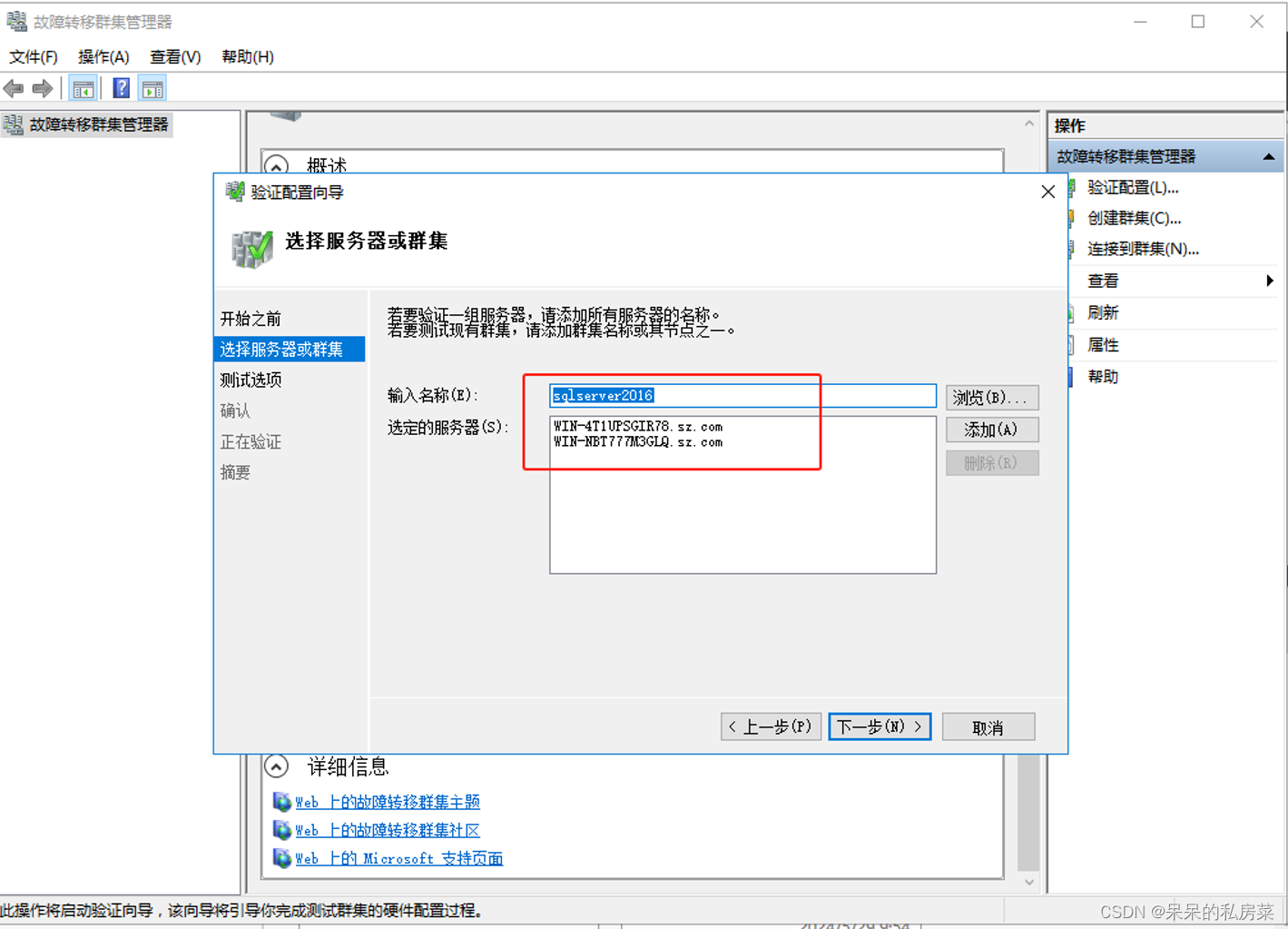This screenshot has width=1288, height=929.
Task: Click the globe icon beside 故障转移群集主题 link
Action: click(282, 802)
